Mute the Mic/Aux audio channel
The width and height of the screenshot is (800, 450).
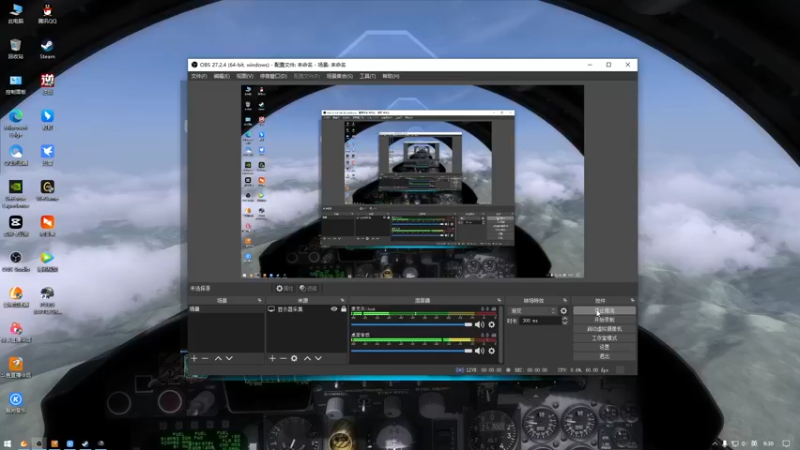(x=480, y=324)
